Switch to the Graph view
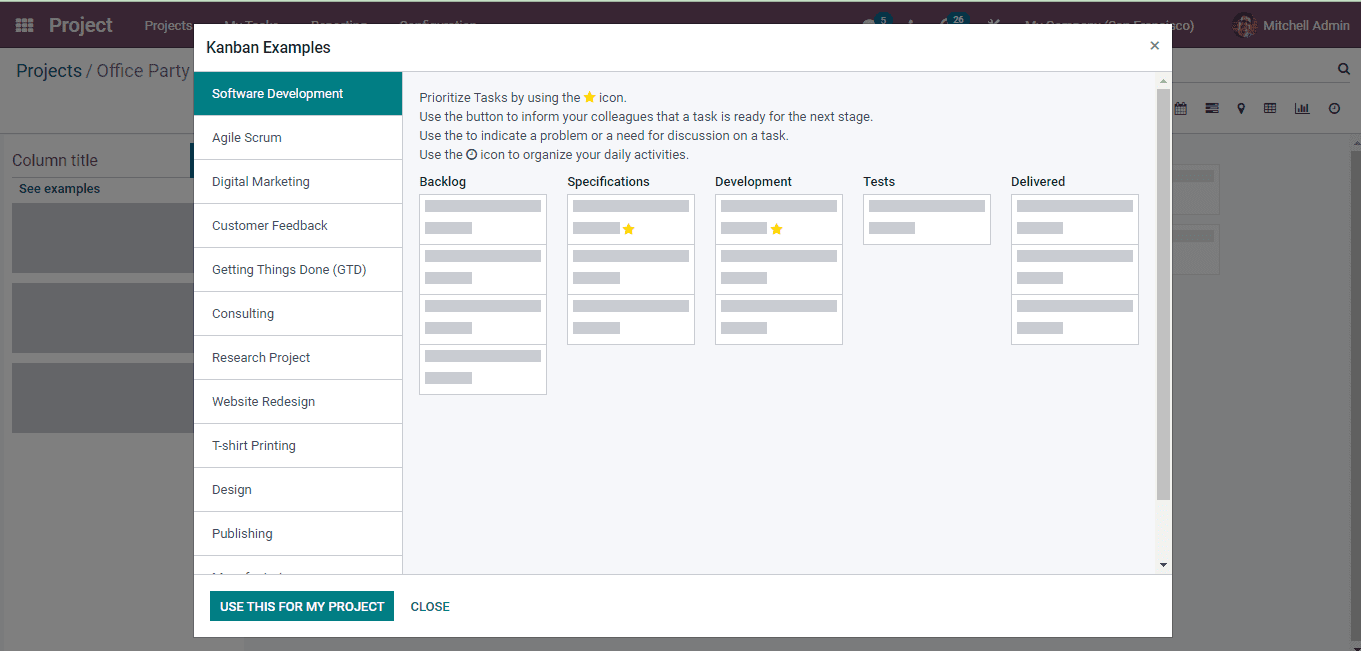This screenshot has width=1361, height=651. click(1301, 108)
